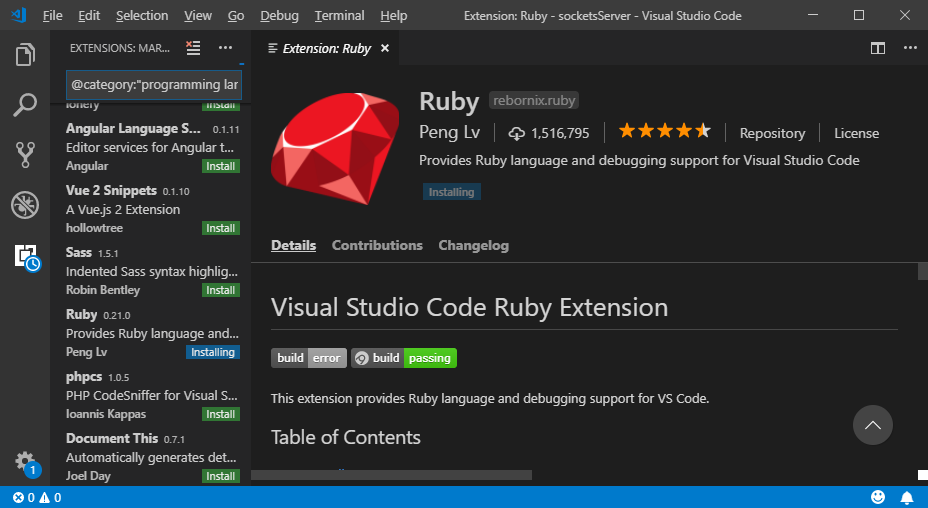Open the License link
Viewport: 928px width, 508px height.
click(x=856, y=133)
